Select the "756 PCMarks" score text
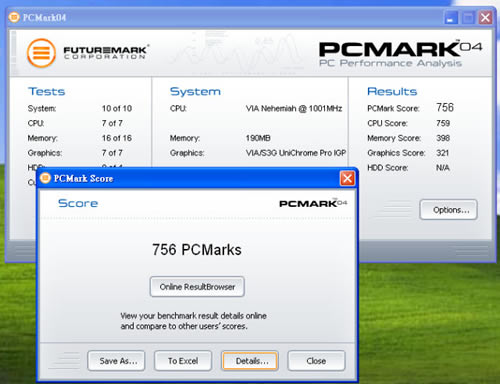The height and width of the screenshot is (384, 500). coord(197,250)
